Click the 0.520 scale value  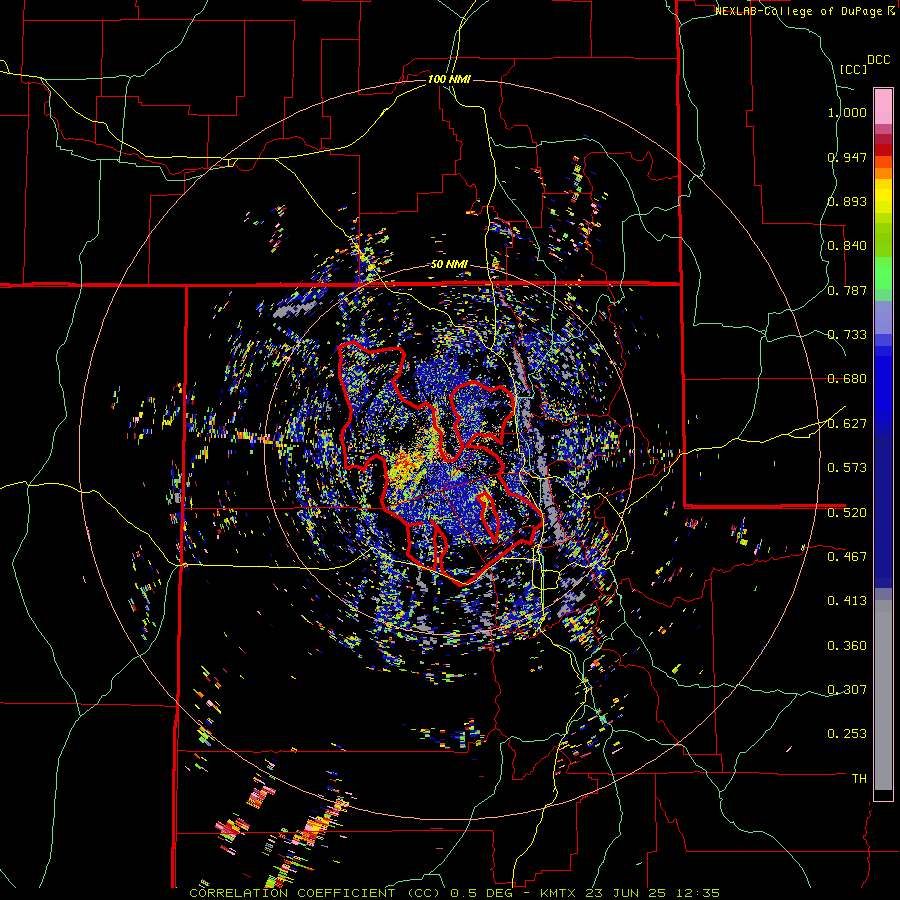pos(847,513)
